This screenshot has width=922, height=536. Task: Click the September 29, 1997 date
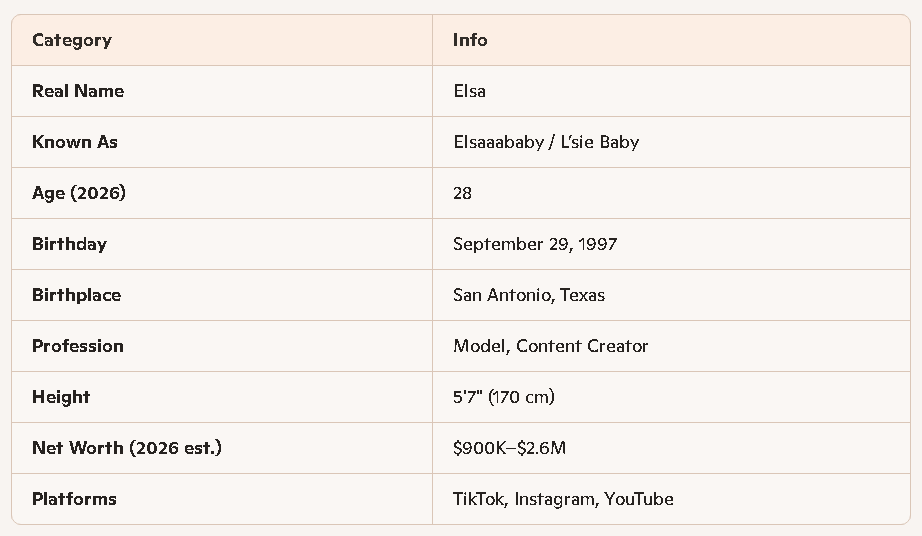click(535, 244)
